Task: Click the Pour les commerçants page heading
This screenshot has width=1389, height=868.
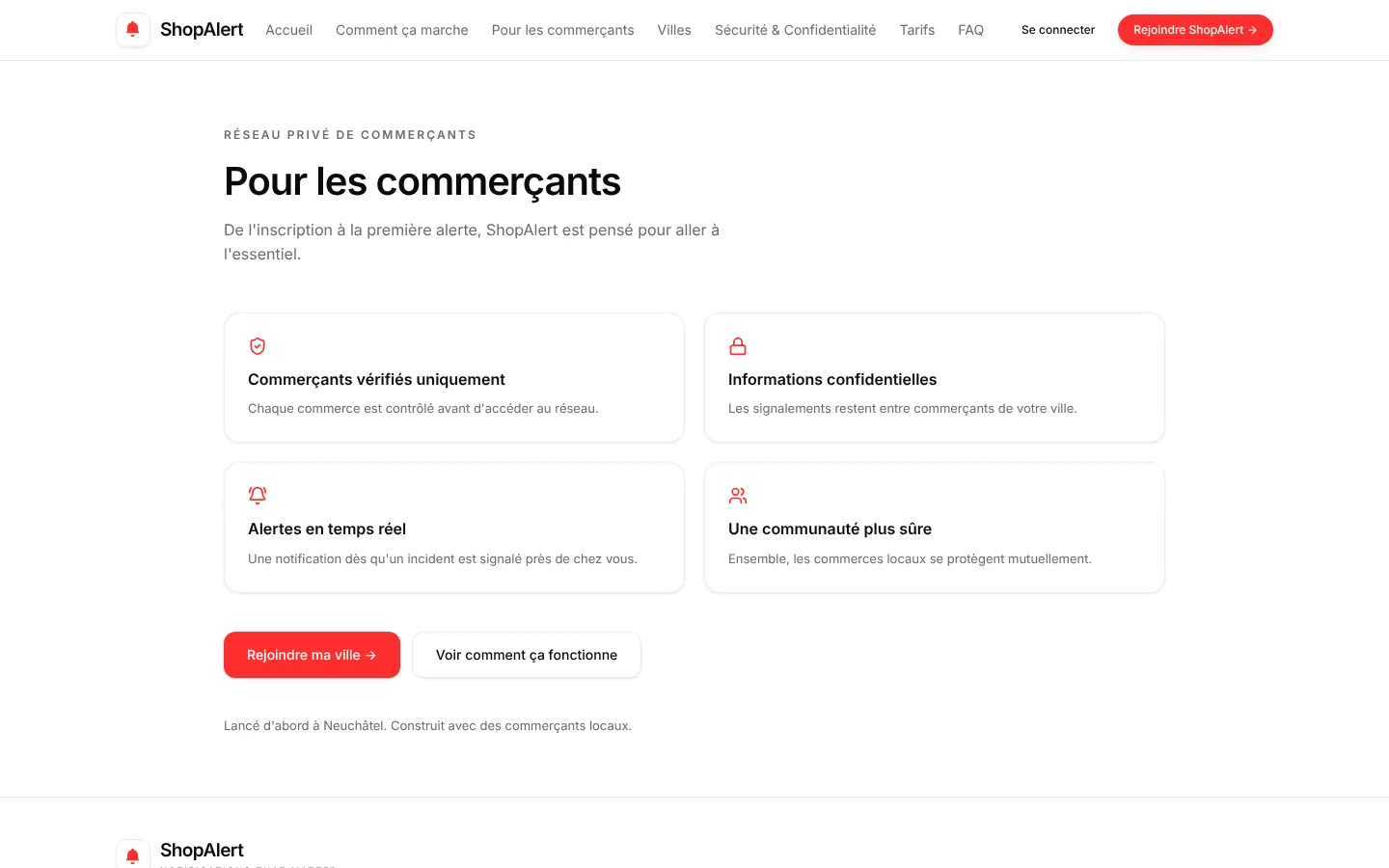Action: [x=422, y=181]
